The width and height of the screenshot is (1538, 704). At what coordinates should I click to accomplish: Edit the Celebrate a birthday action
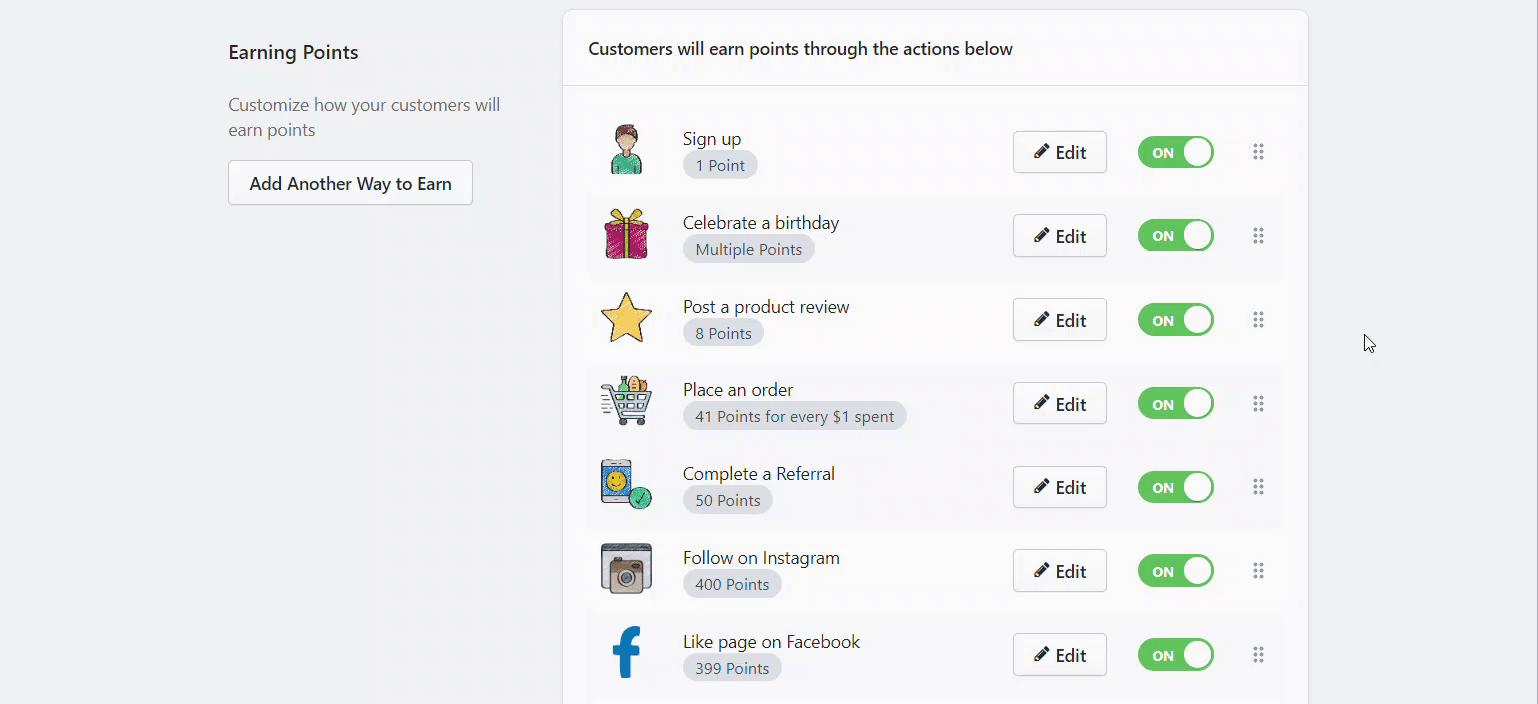click(x=1060, y=236)
